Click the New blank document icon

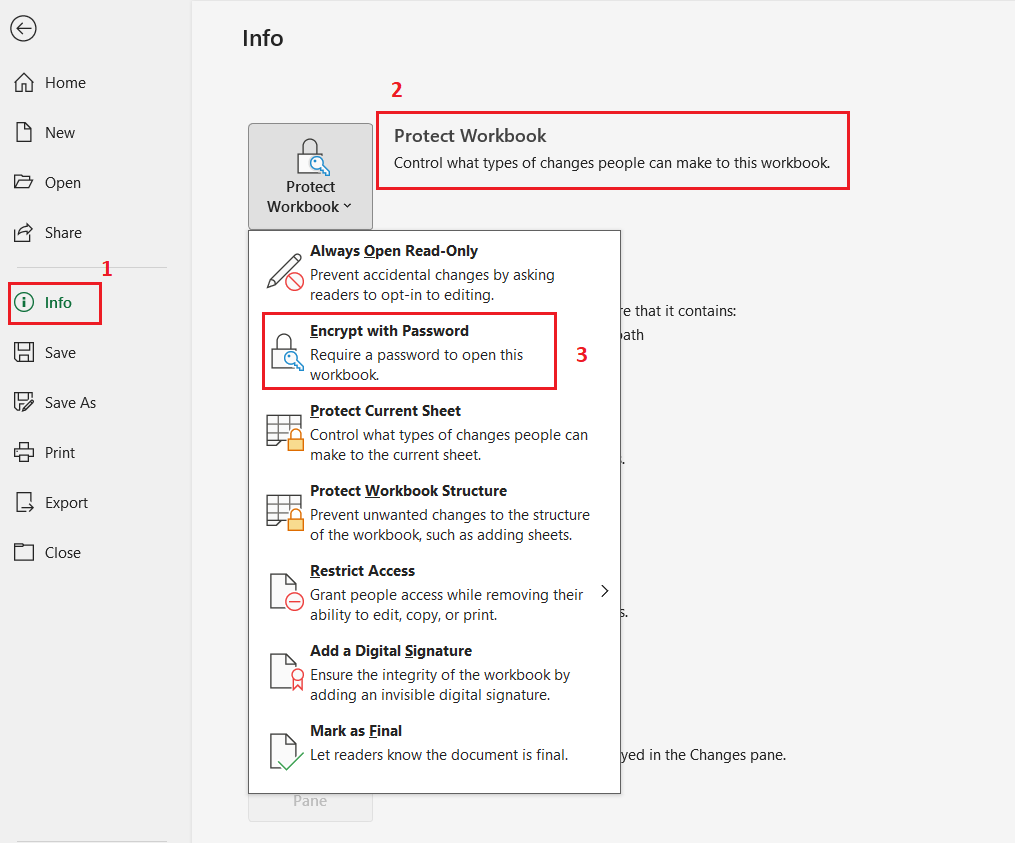click(24, 133)
